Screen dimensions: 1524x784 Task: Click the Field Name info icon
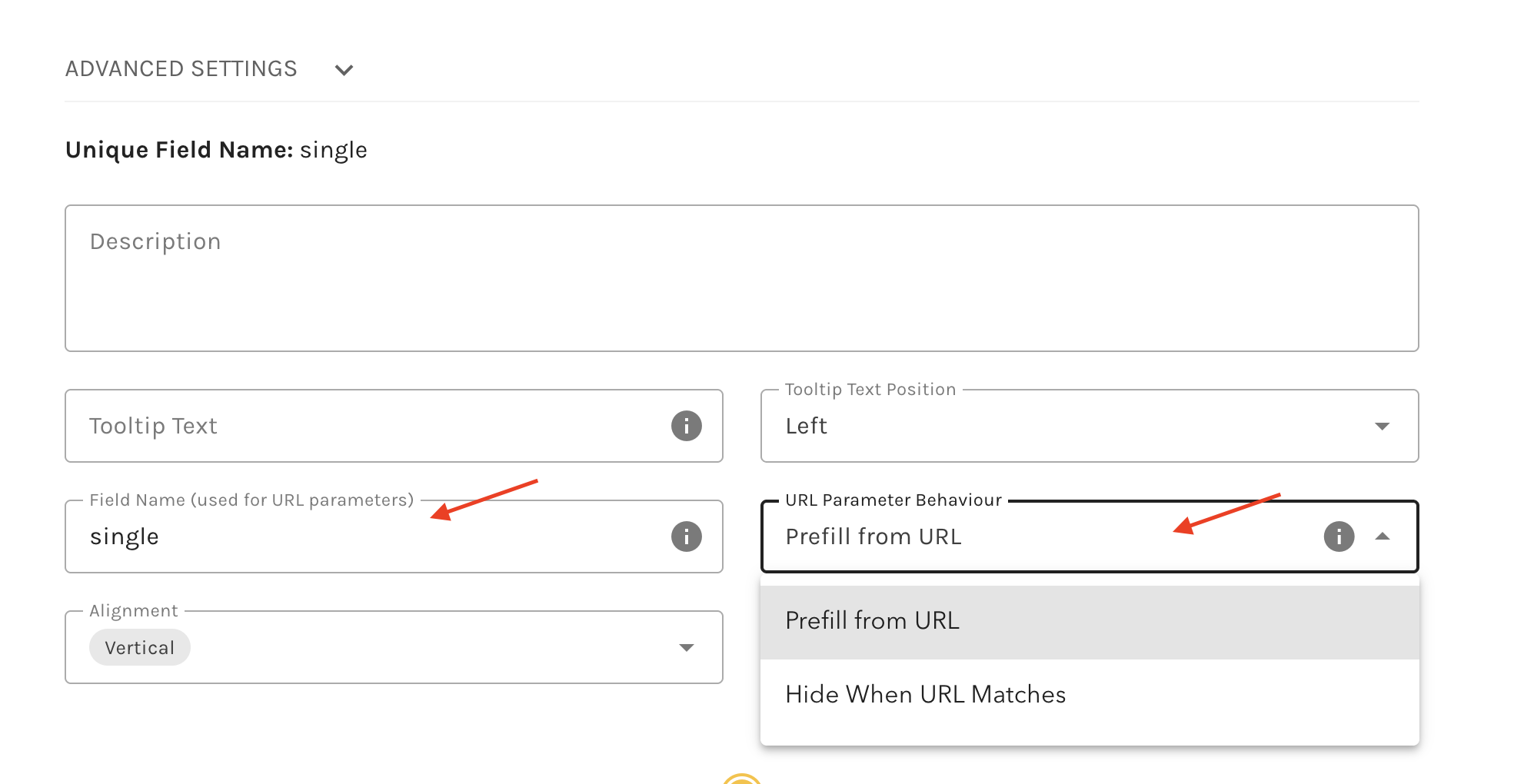pos(687,537)
